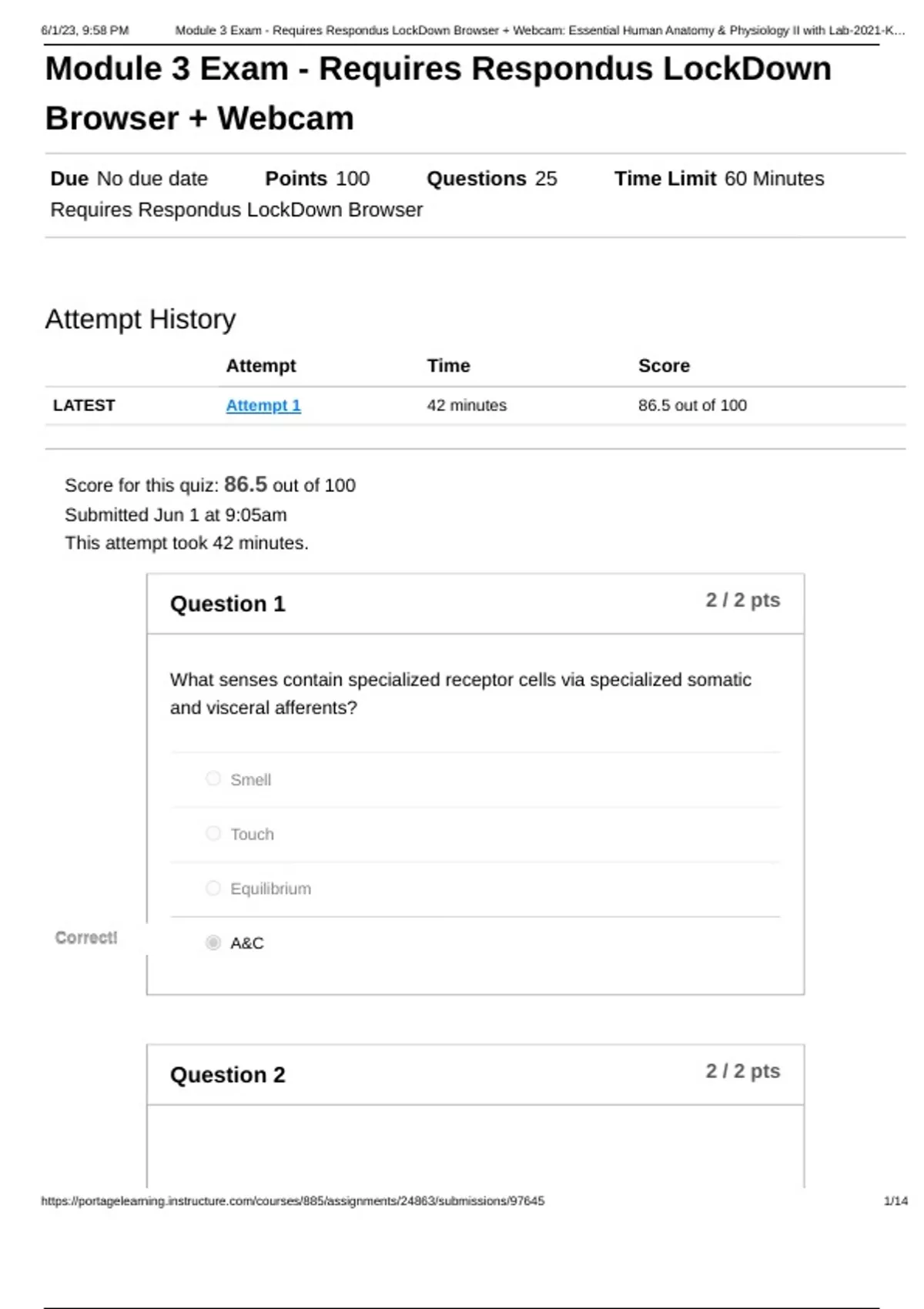Choose the Touch answer option
This screenshot has width=924, height=1309.
[x=213, y=833]
